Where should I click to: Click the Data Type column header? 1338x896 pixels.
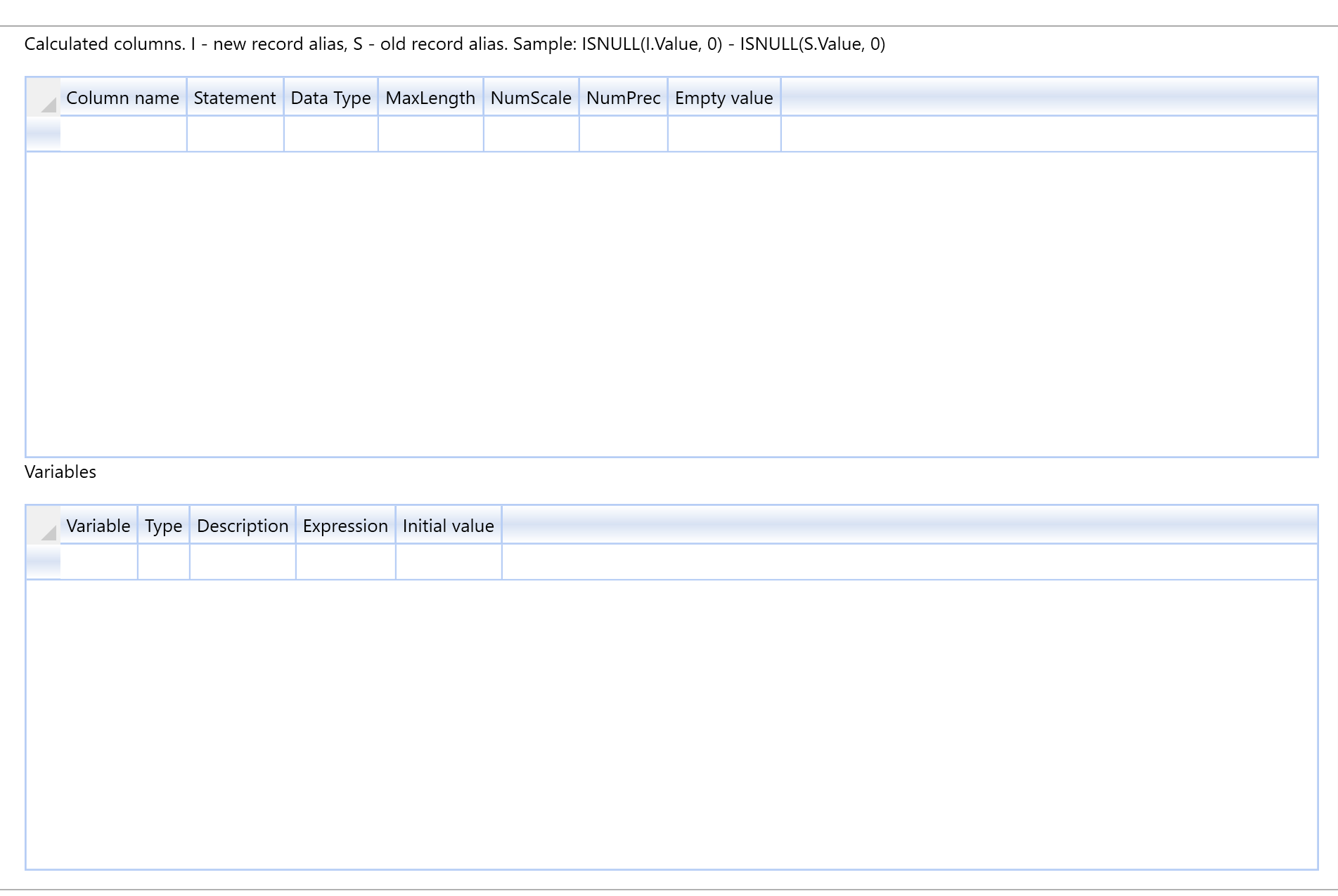330,97
